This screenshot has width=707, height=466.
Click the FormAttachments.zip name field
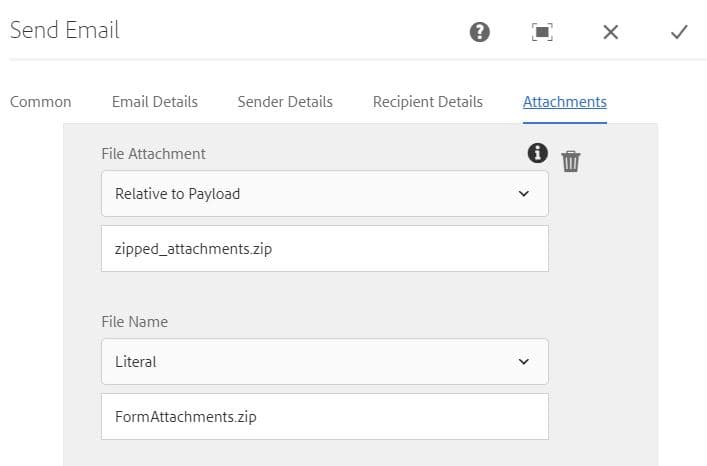[324, 416]
